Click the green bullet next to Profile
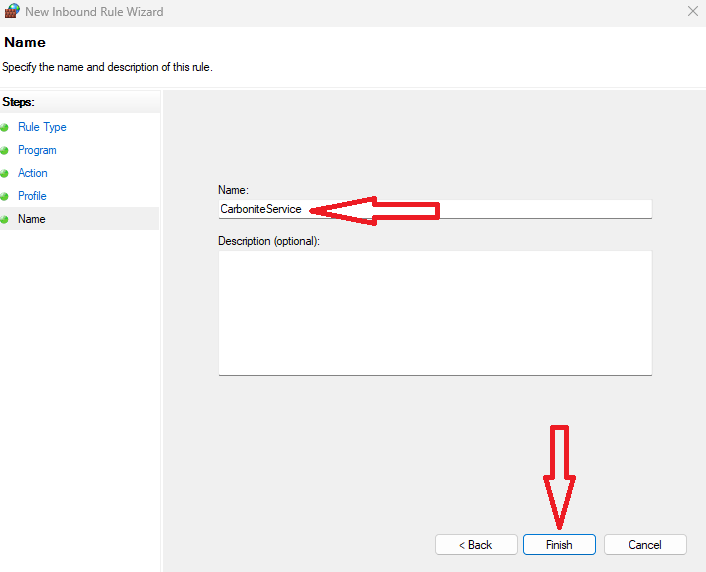 click(x=5, y=197)
